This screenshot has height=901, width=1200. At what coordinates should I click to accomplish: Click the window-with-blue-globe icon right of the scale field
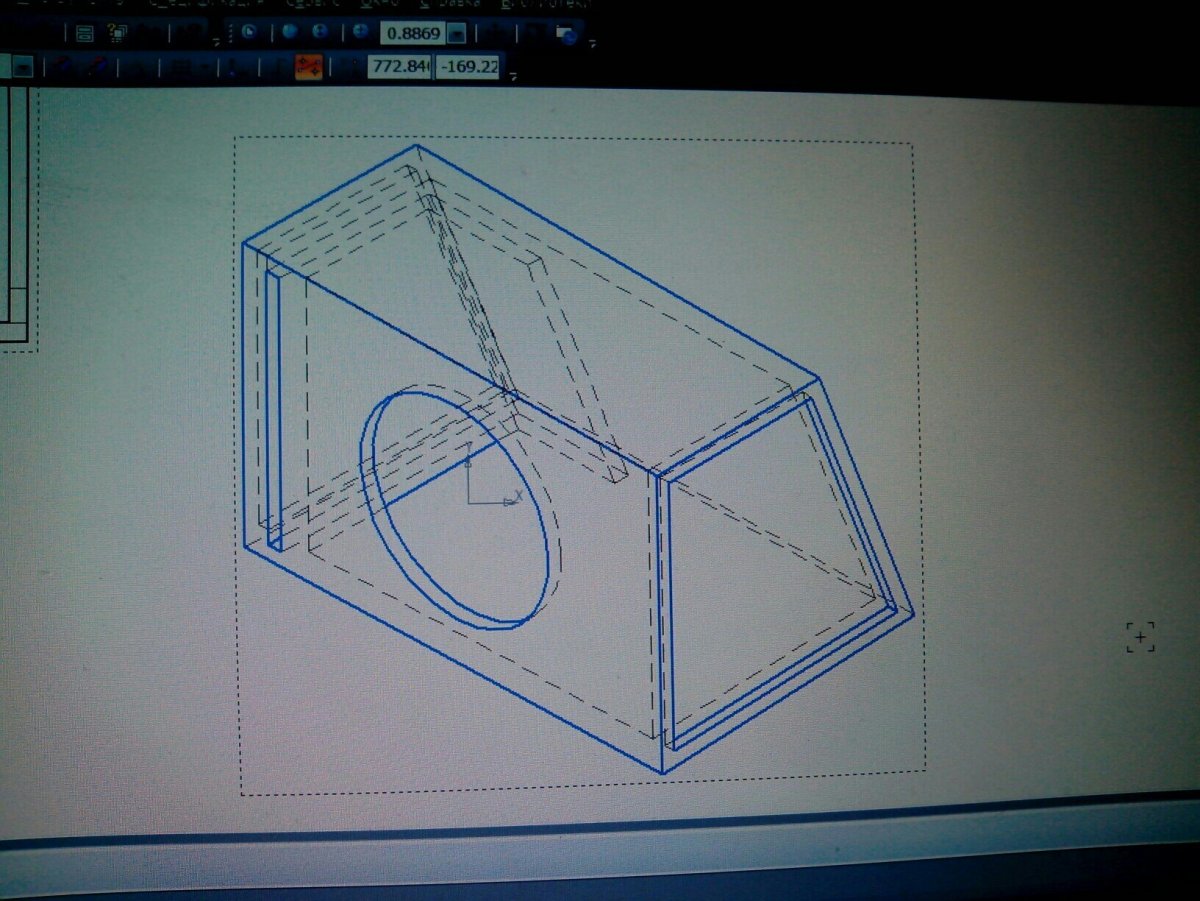tap(566, 34)
